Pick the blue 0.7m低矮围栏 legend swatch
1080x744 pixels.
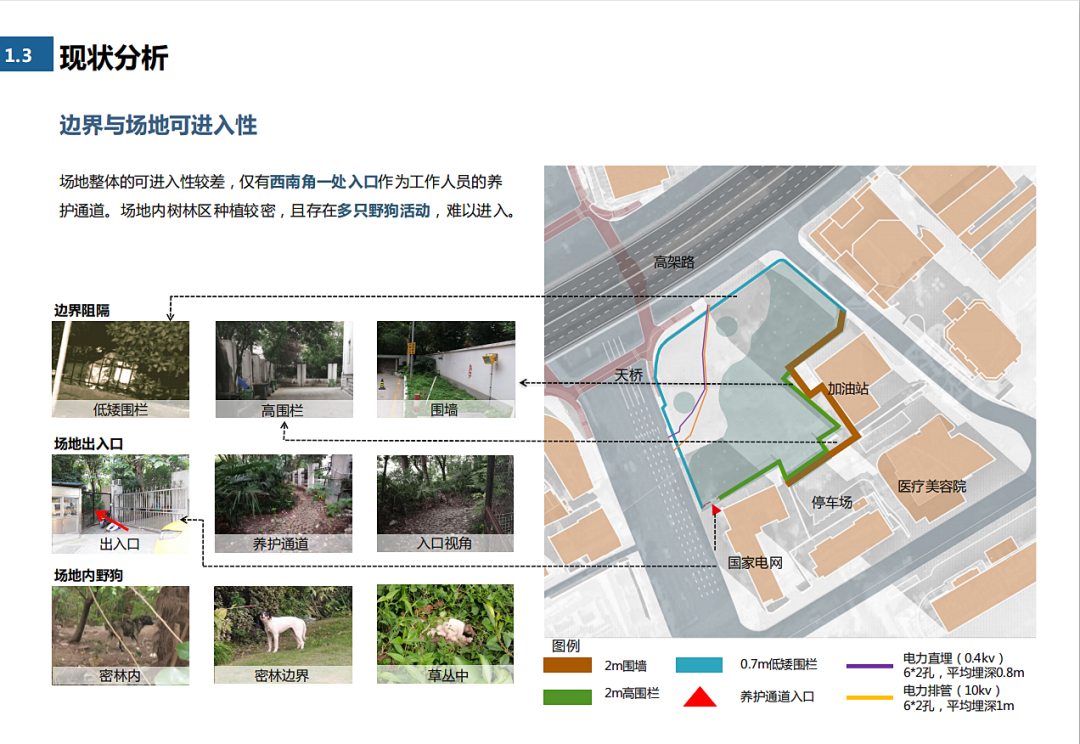tap(699, 665)
